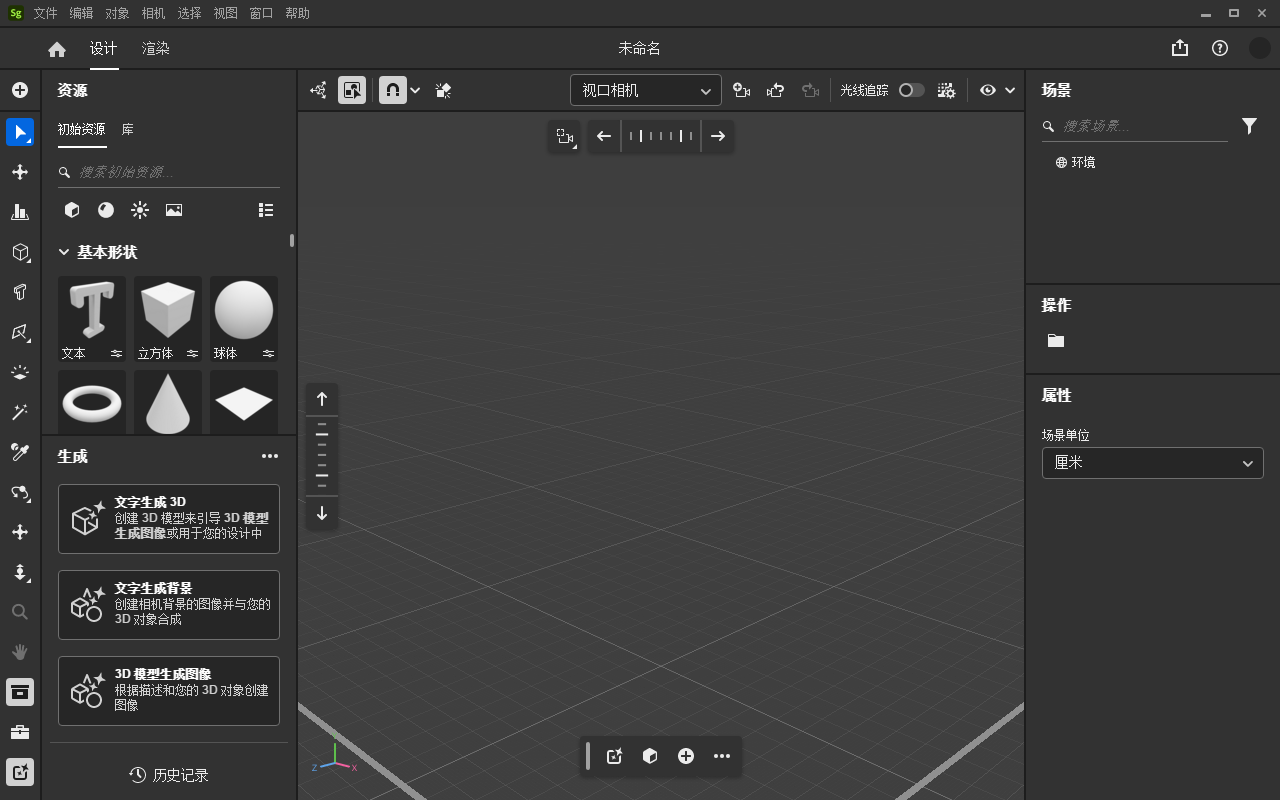This screenshot has height=800, width=1280.
Task: Click the Add object plus icon in left toolbar
Action: (x=20, y=90)
